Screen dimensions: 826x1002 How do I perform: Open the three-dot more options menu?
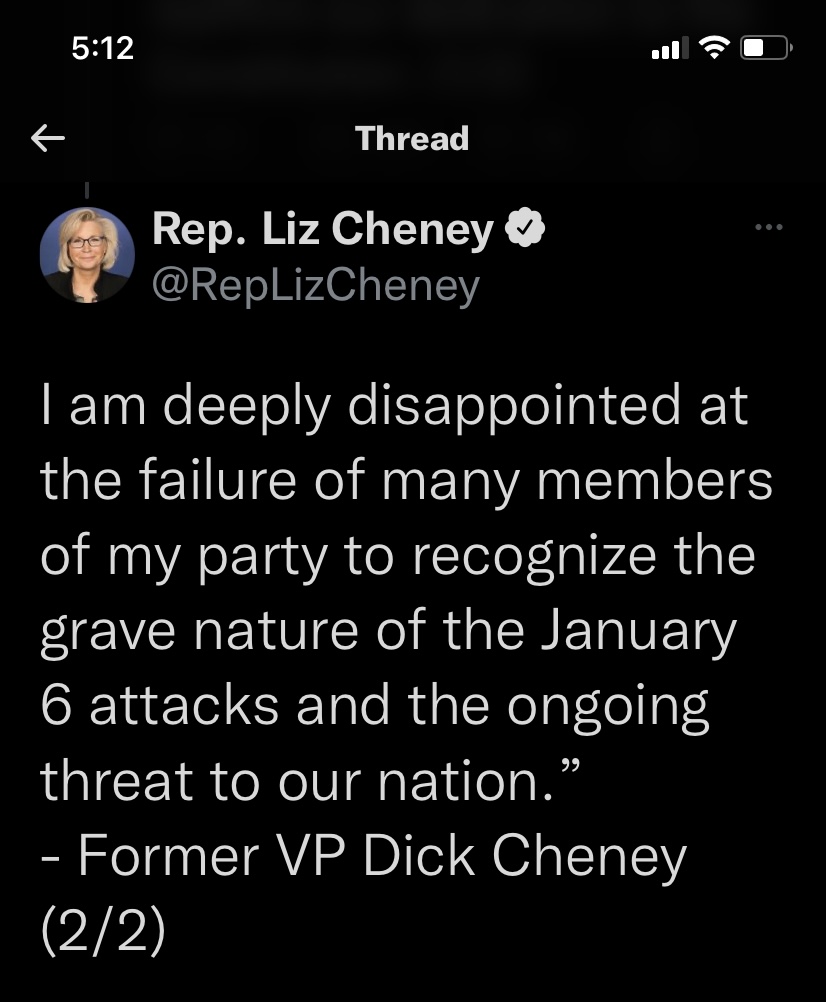769,229
